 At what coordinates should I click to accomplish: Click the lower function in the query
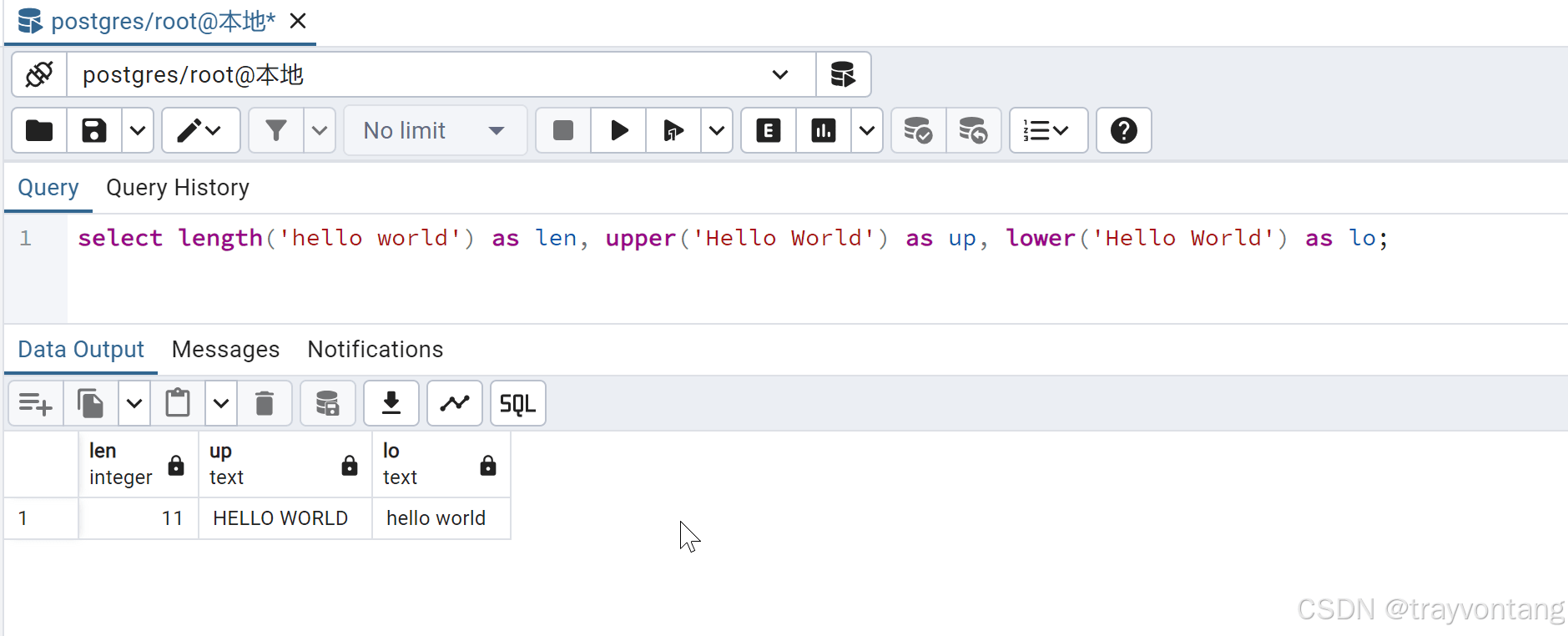click(x=1041, y=238)
